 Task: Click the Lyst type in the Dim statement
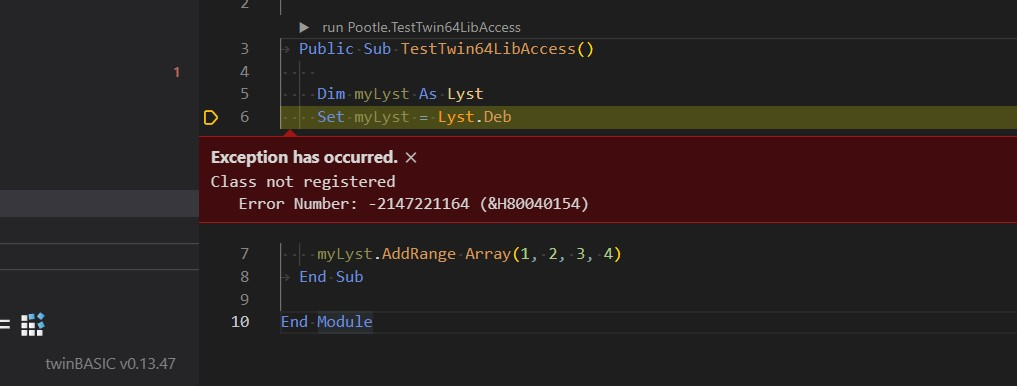[465, 94]
